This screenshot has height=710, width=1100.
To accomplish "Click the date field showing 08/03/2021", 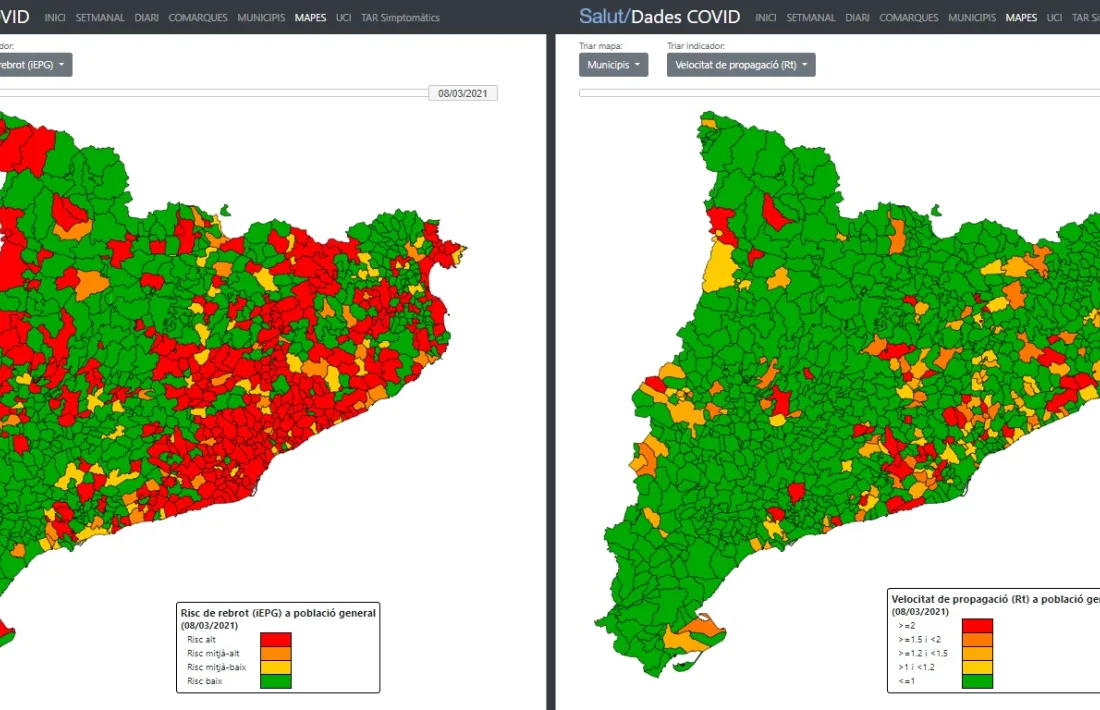I will click(x=462, y=92).
